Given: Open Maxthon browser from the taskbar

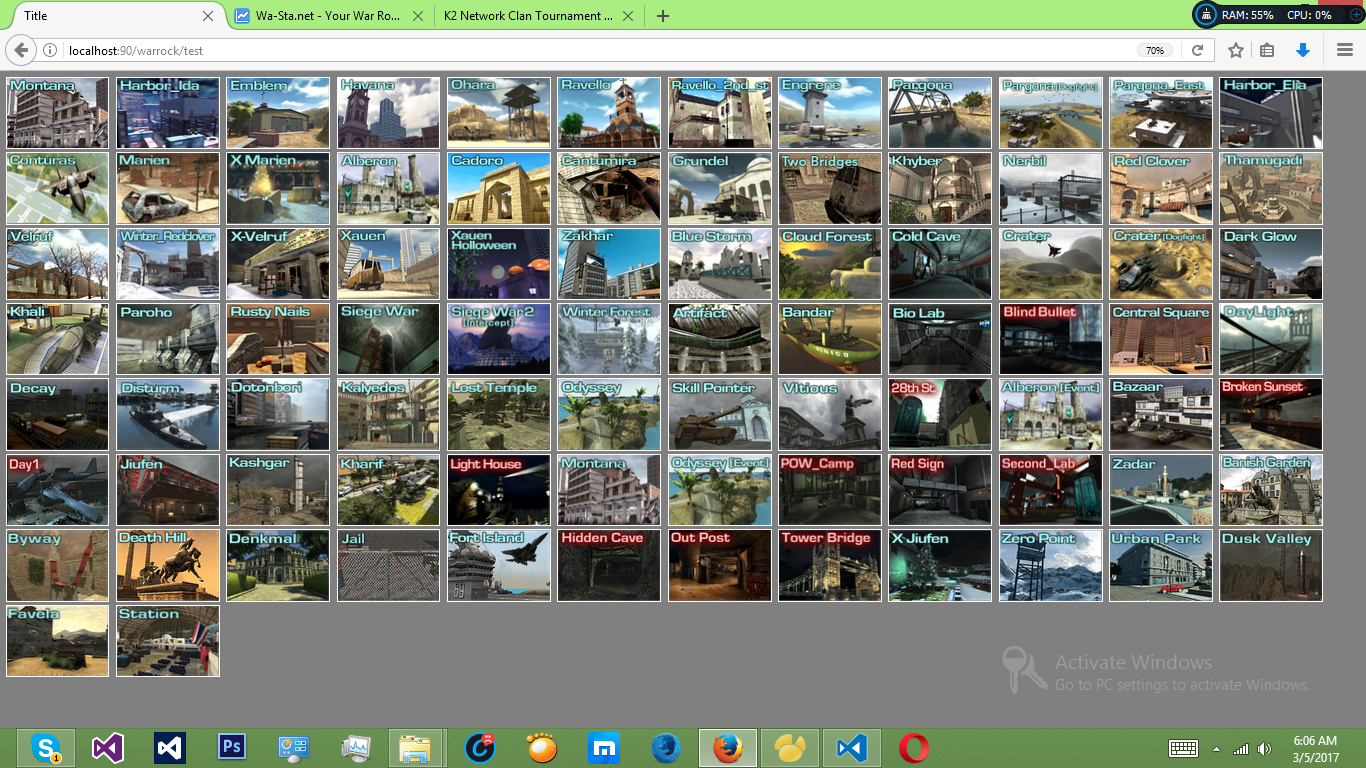Looking at the screenshot, I should click(604, 748).
